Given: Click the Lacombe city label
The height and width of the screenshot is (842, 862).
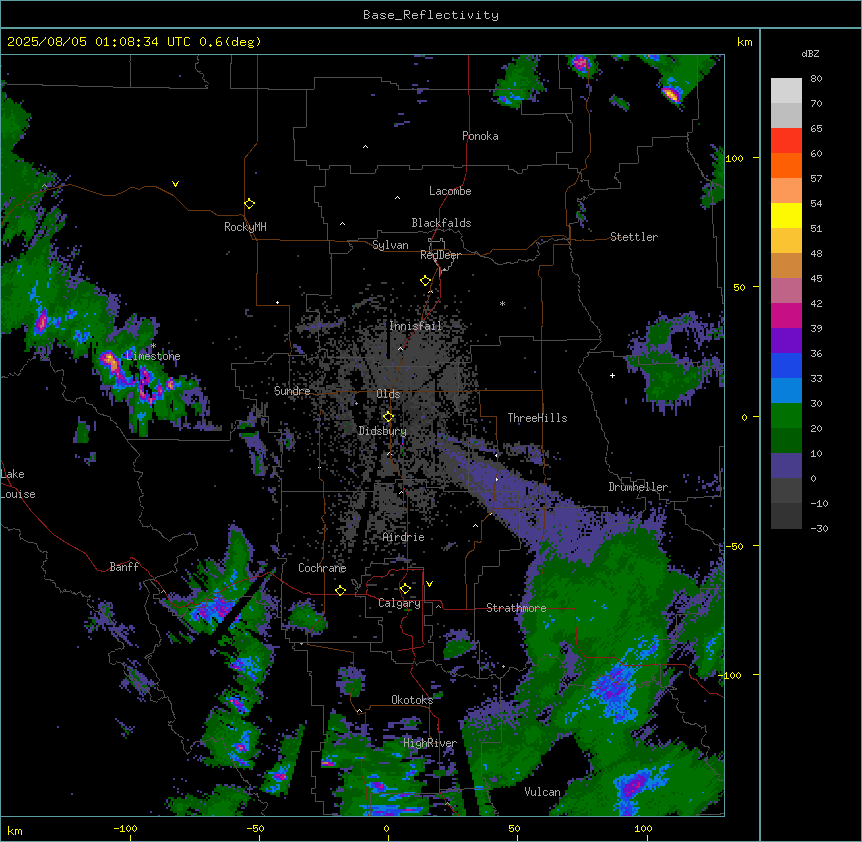Looking at the screenshot, I should click(x=450, y=191).
